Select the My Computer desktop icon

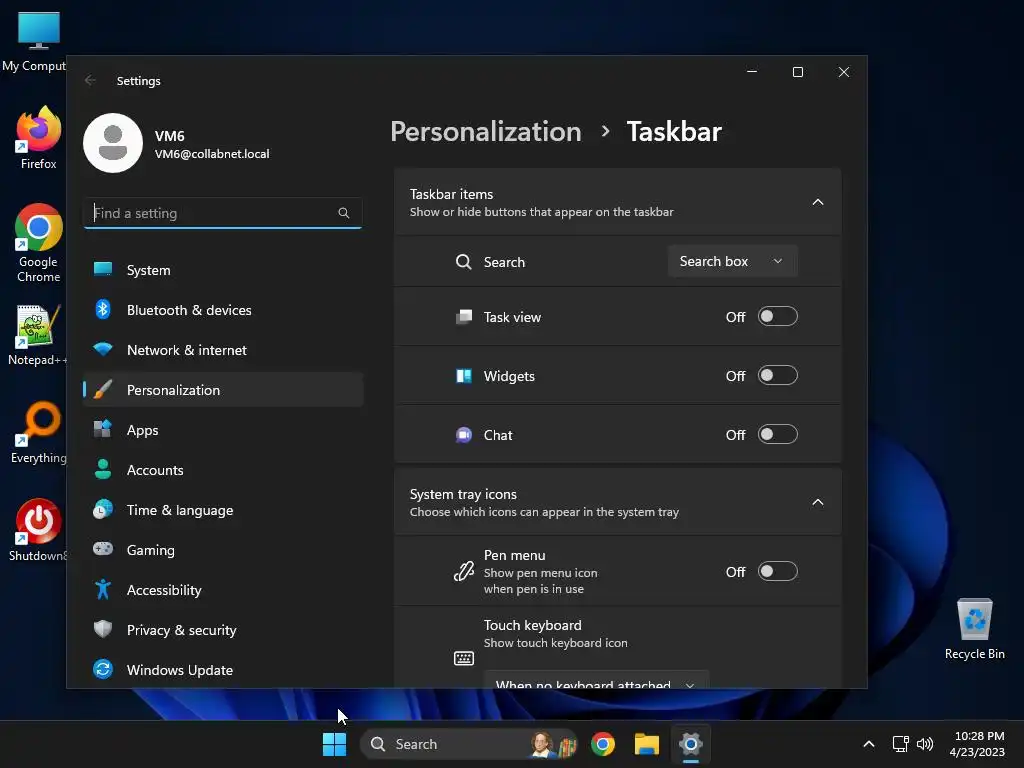point(34,41)
